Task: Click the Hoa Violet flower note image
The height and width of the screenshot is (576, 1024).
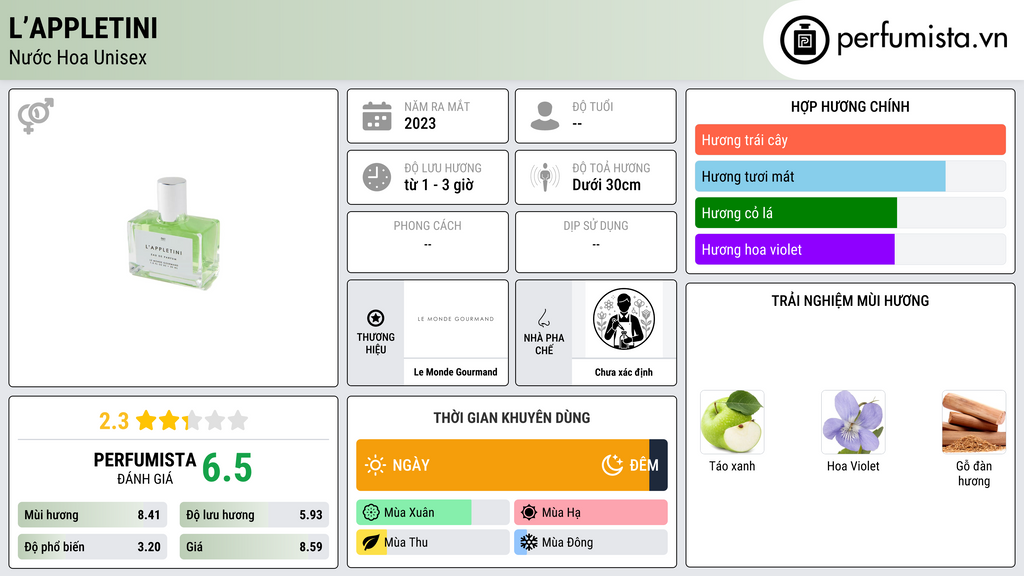Action: click(853, 422)
